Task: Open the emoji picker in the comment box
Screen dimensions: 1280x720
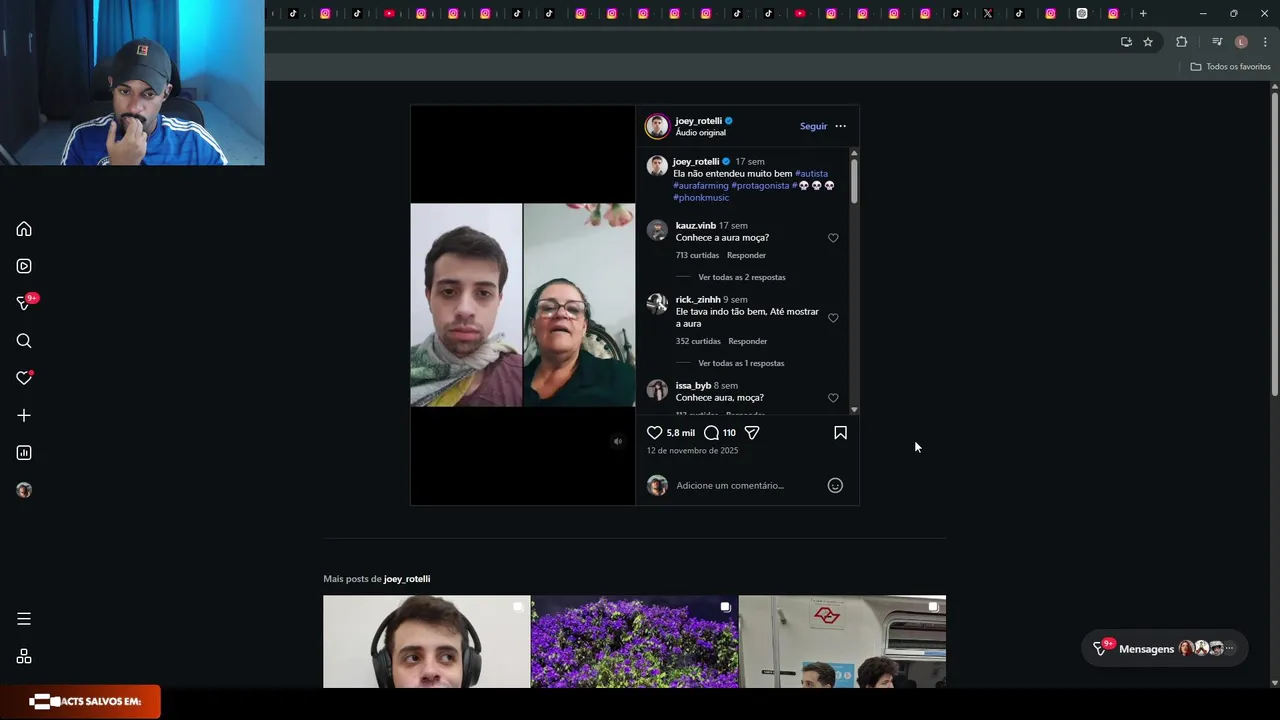Action: (835, 485)
